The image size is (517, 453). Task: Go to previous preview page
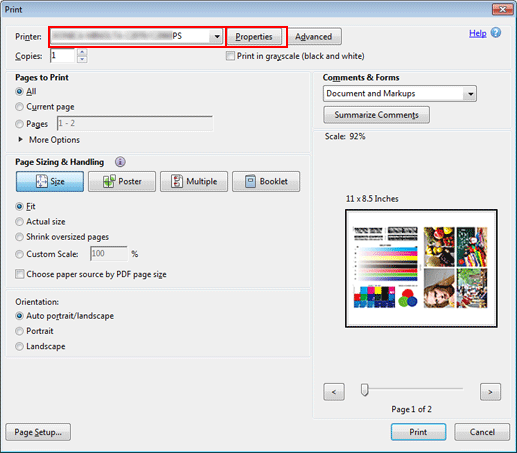[x=334, y=392]
